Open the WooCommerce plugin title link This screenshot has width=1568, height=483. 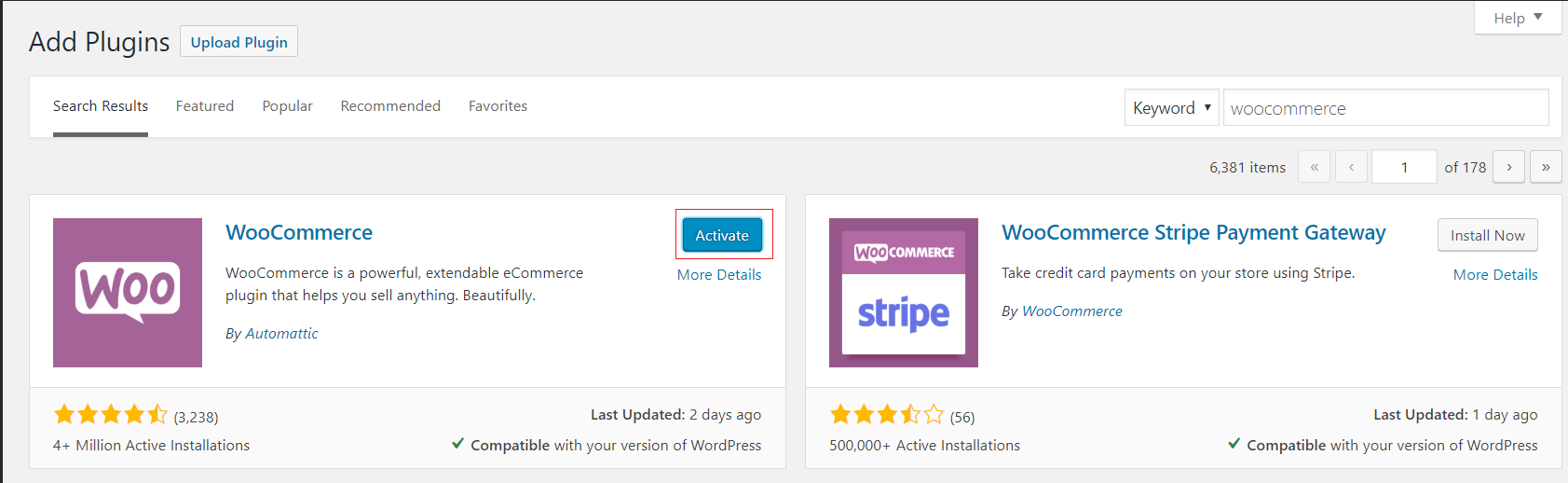click(299, 232)
